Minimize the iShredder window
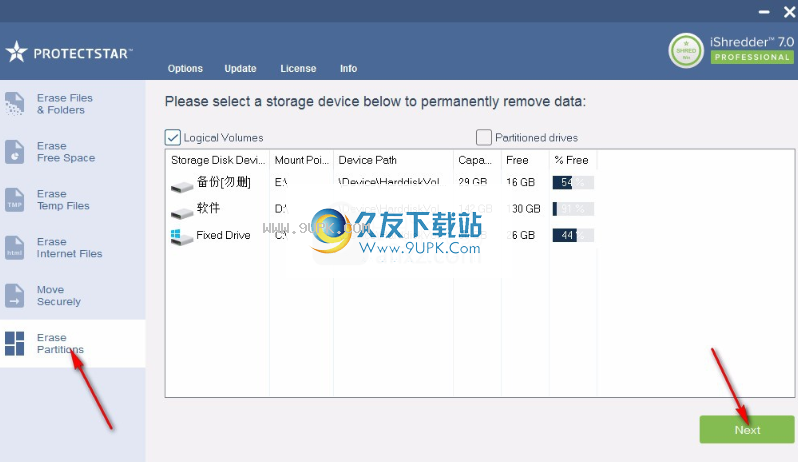Viewport: 798px width, 462px height. coord(764,12)
